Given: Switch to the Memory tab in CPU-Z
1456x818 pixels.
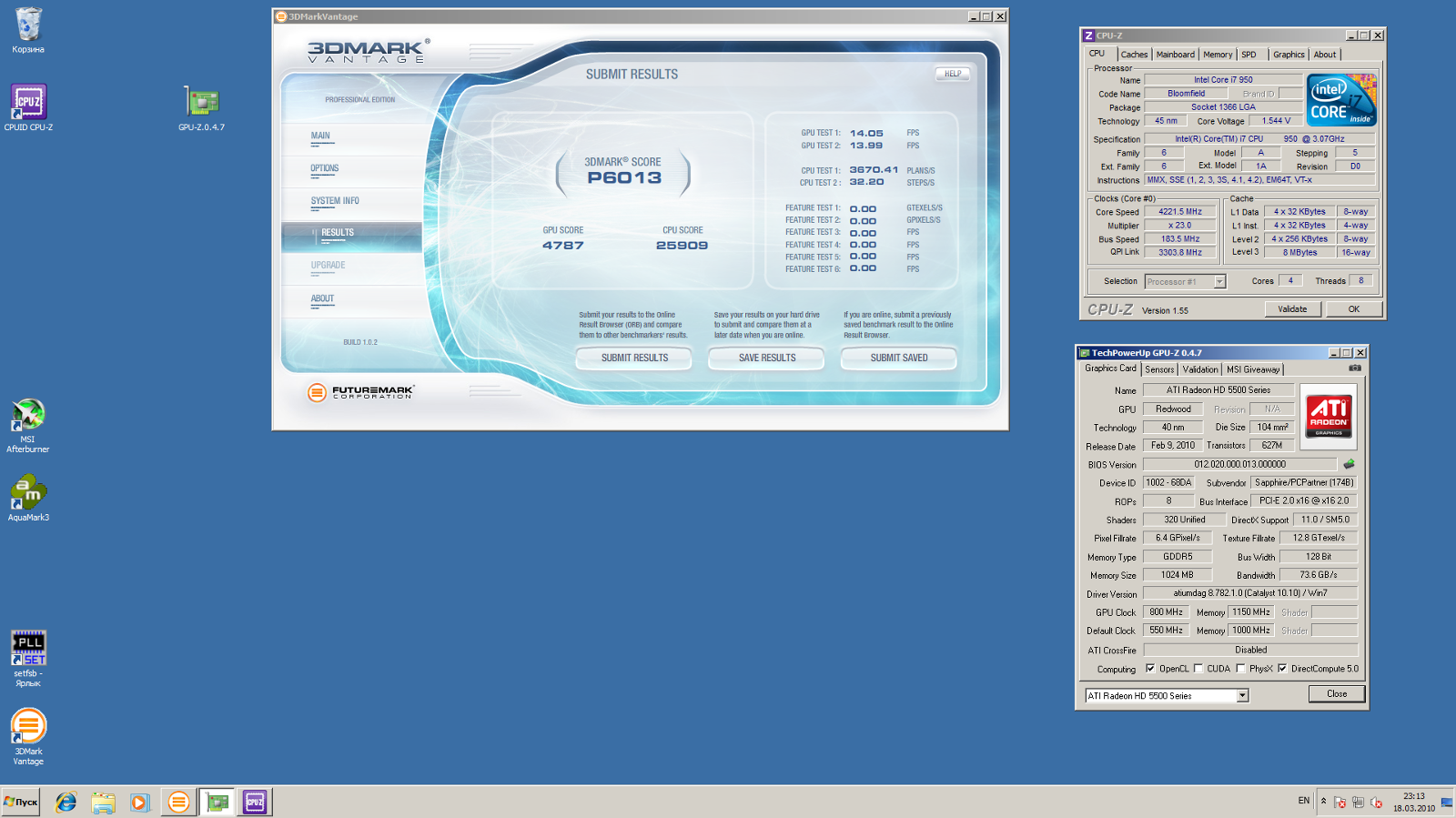Looking at the screenshot, I should pos(1218,55).
